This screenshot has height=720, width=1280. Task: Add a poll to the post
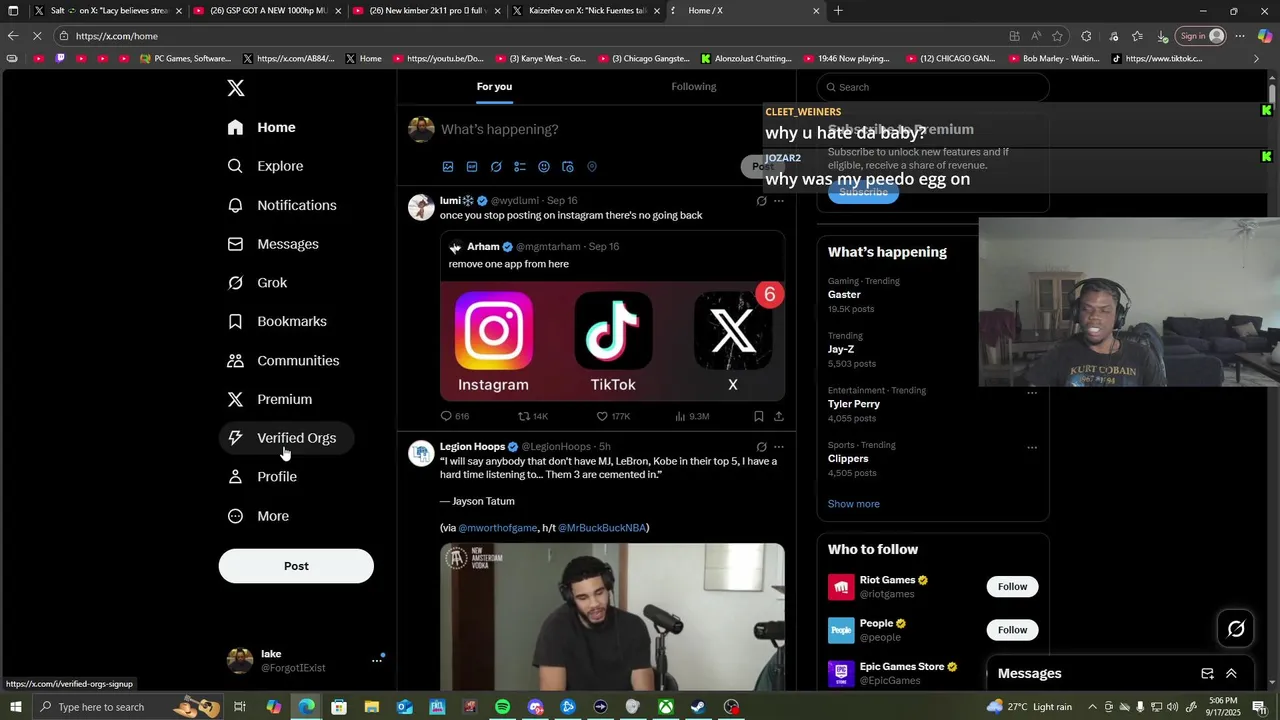(520, 167)
